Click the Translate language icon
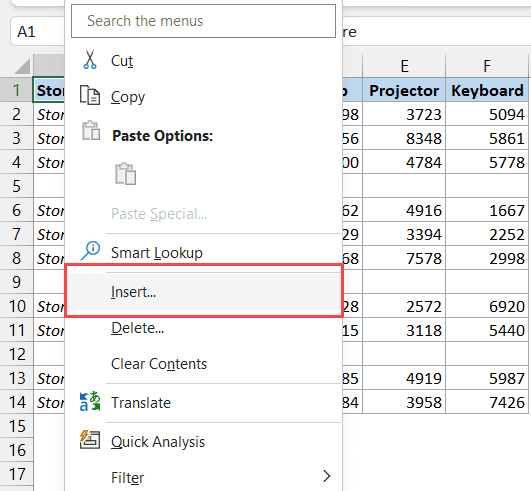Screen dimensions: 531x491 90,401
